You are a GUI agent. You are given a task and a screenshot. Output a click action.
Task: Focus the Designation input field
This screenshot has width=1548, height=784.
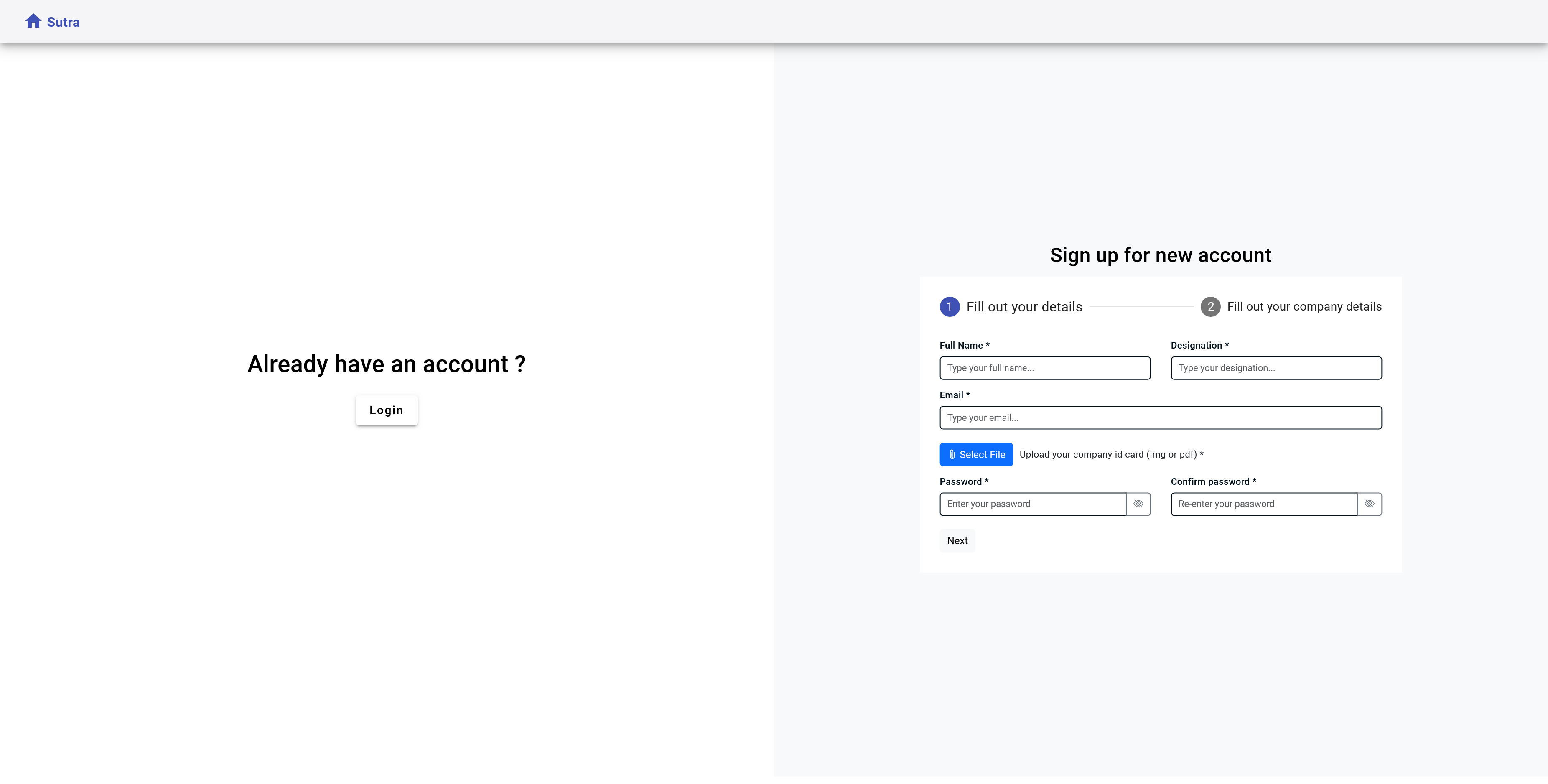[1276, 368]
